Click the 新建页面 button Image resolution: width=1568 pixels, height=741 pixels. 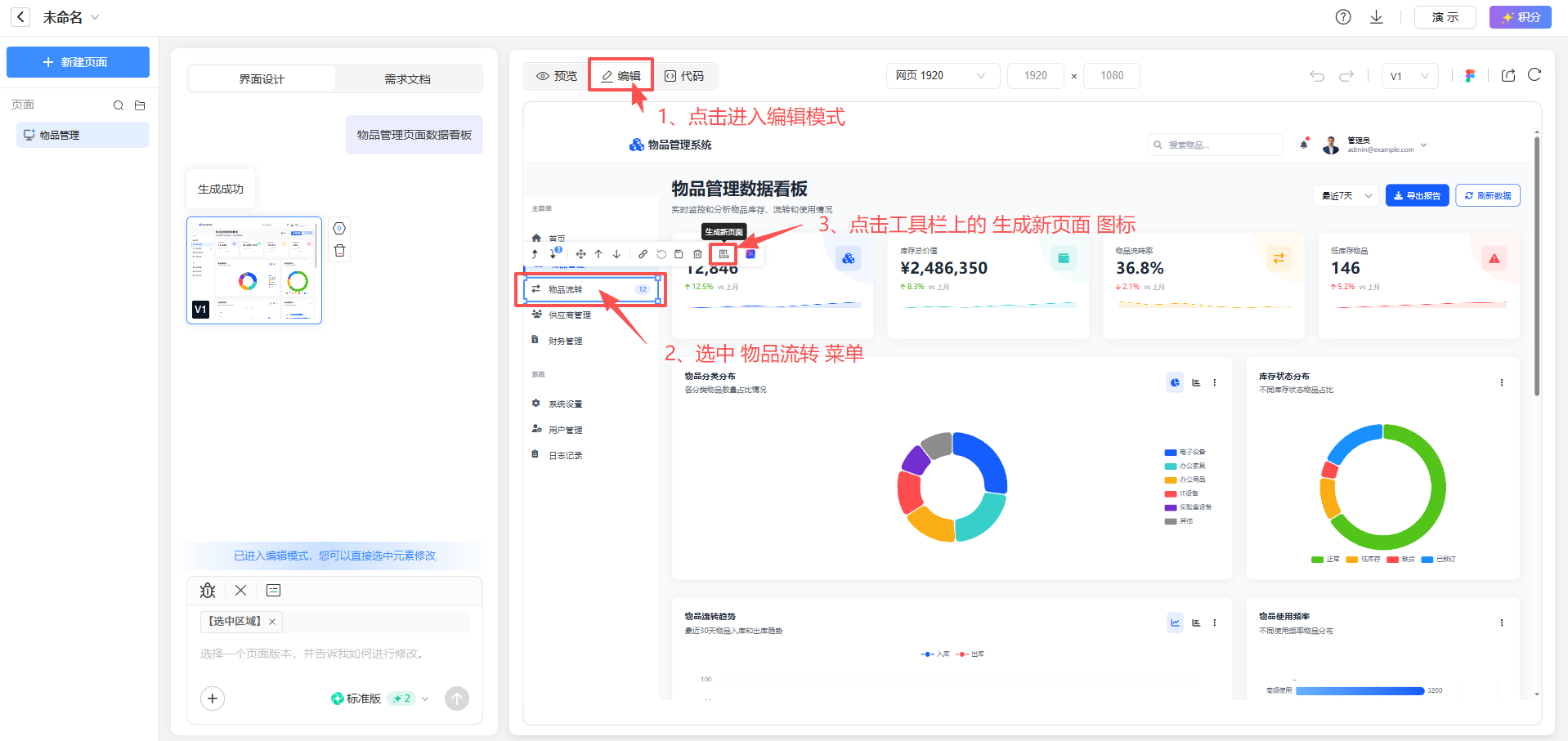[x=78, y=62]
